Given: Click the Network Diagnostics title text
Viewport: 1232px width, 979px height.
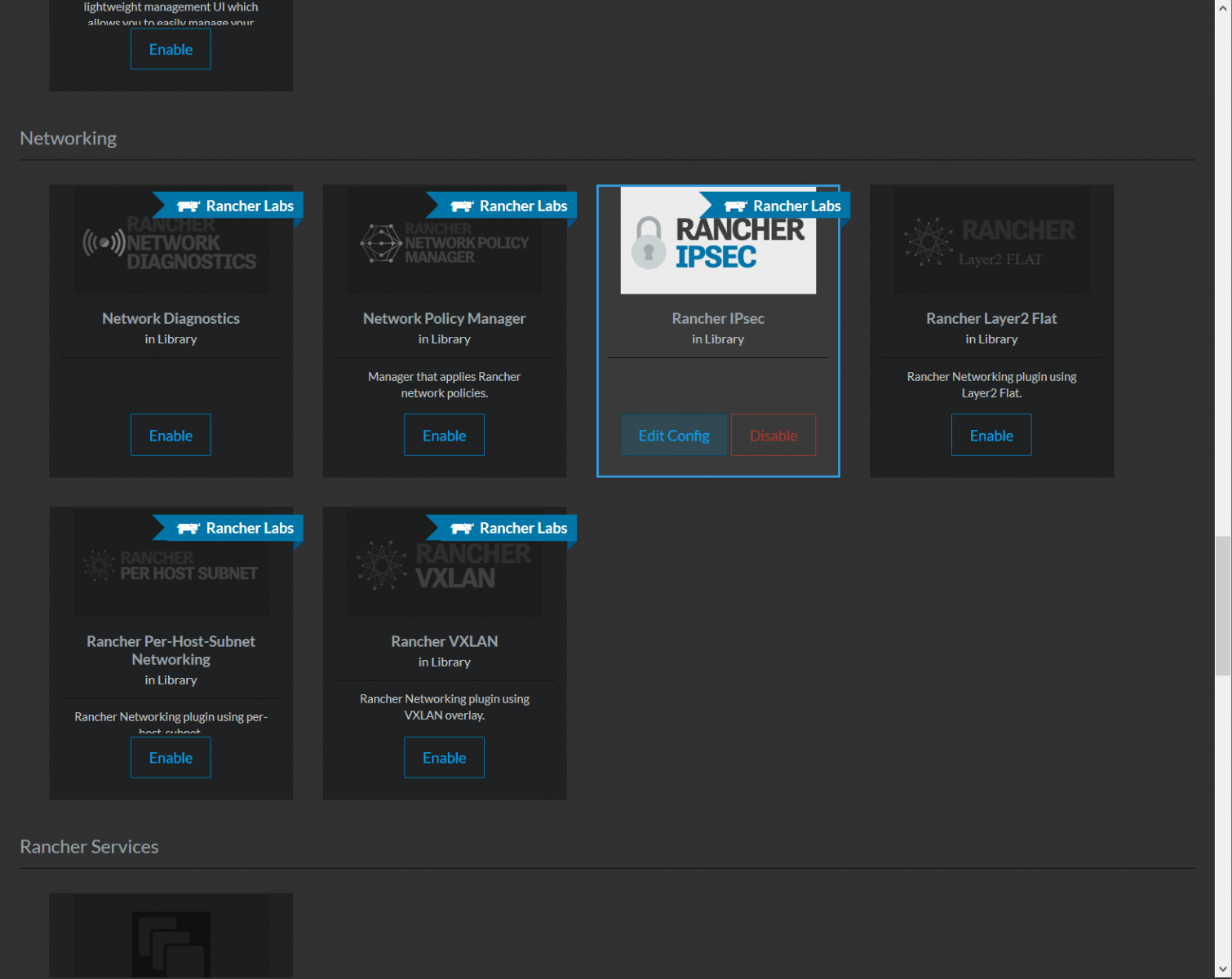Looking at the screenshot, I should 171,318.
